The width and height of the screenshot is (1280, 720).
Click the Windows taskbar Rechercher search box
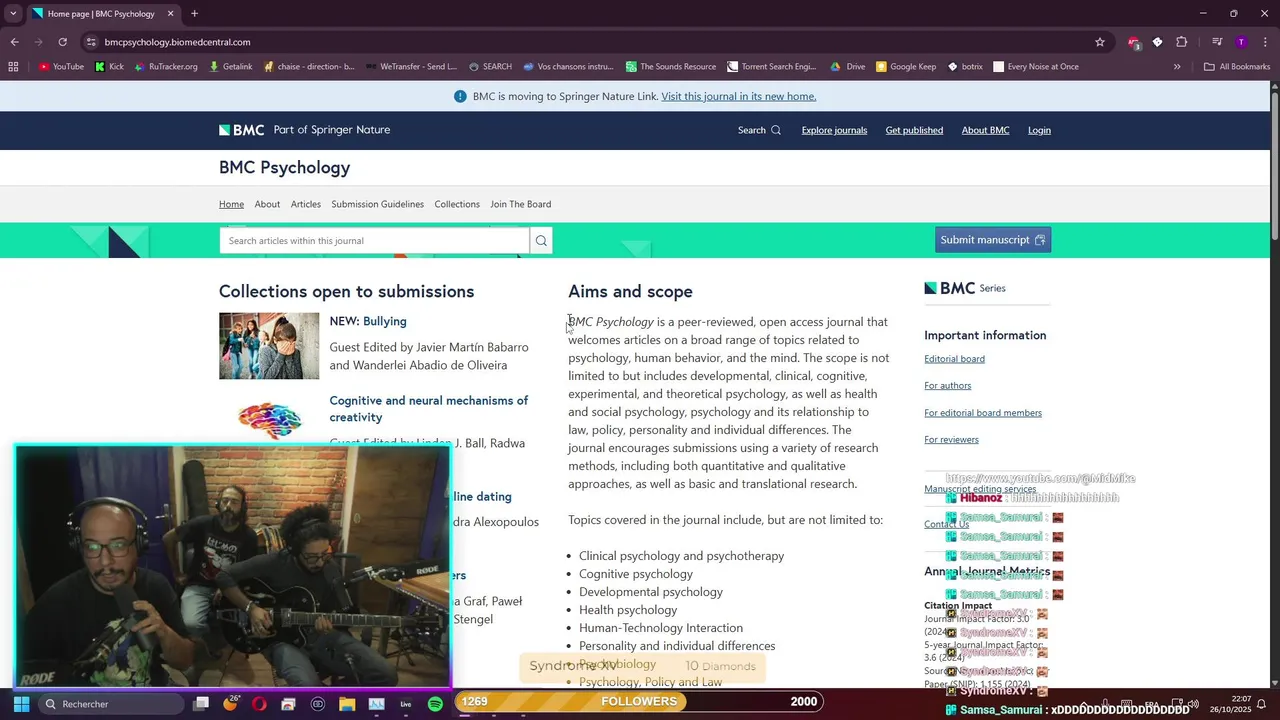coord(109,704)
